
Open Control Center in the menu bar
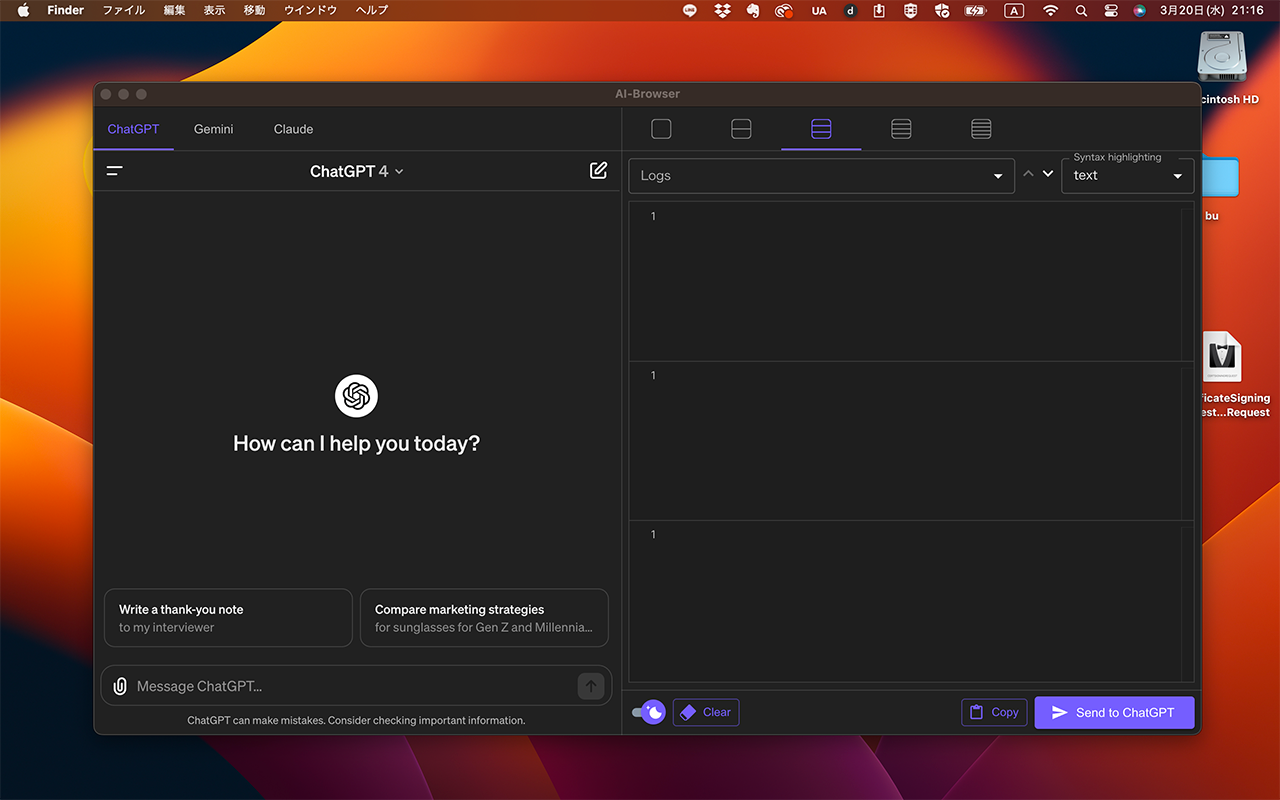point(1111,11)
